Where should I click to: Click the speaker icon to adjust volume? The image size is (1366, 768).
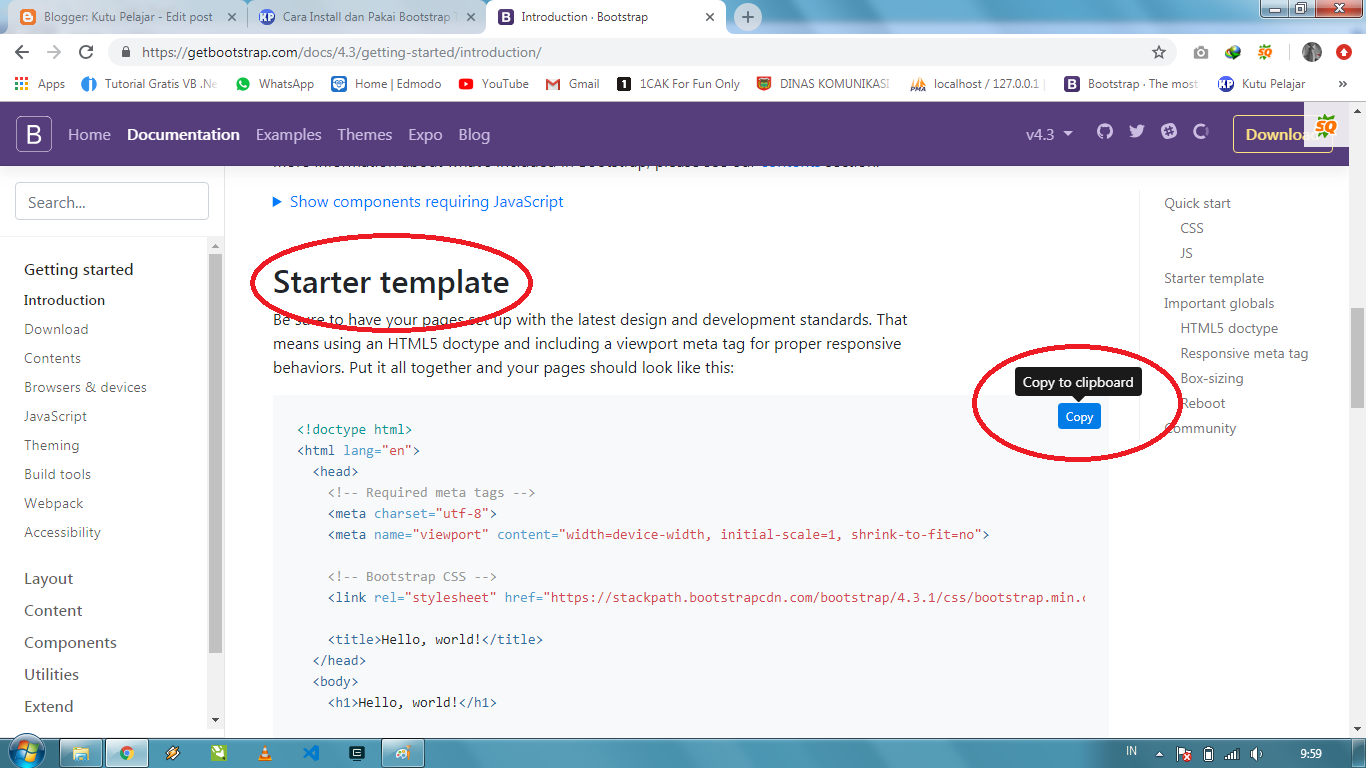click(x=1256, y=752)
